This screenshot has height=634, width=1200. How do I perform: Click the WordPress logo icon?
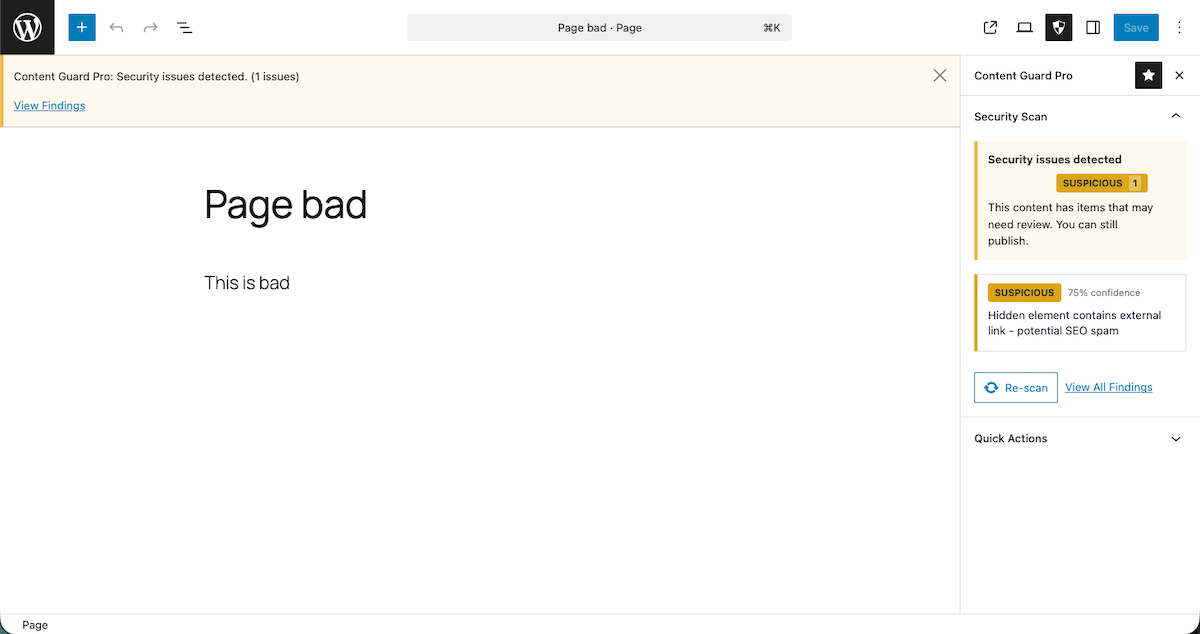coord(27,27)
